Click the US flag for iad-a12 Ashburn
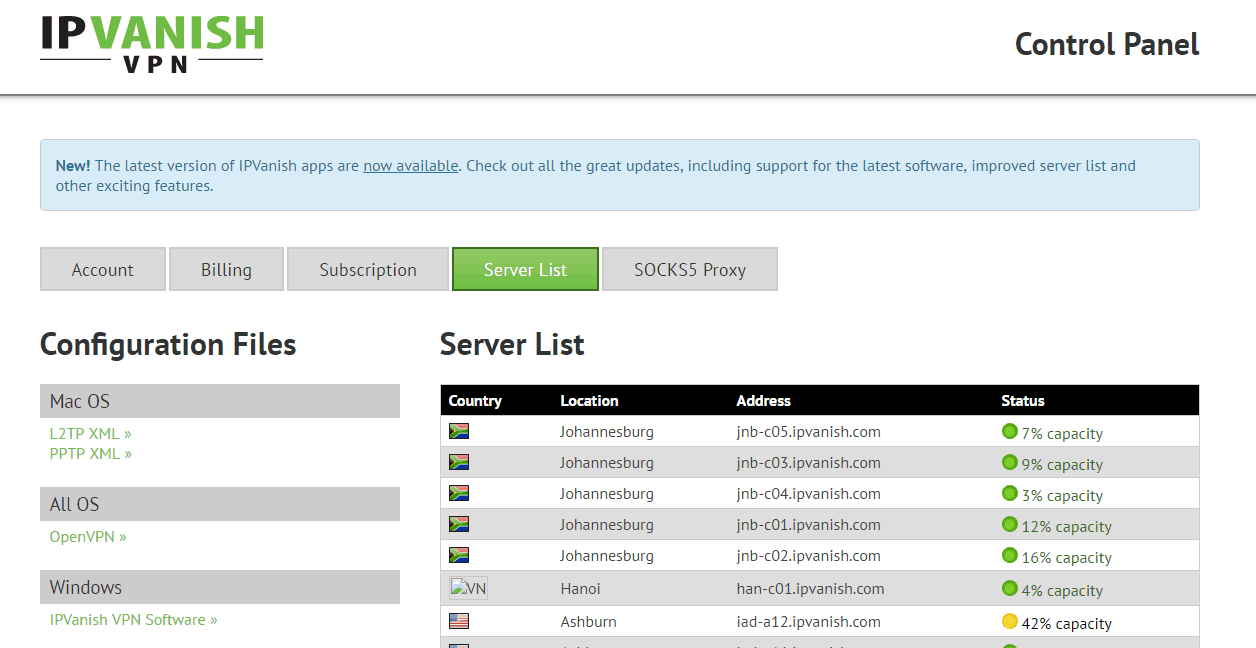Screen dimensions: 1256x648 click(459, 622)
